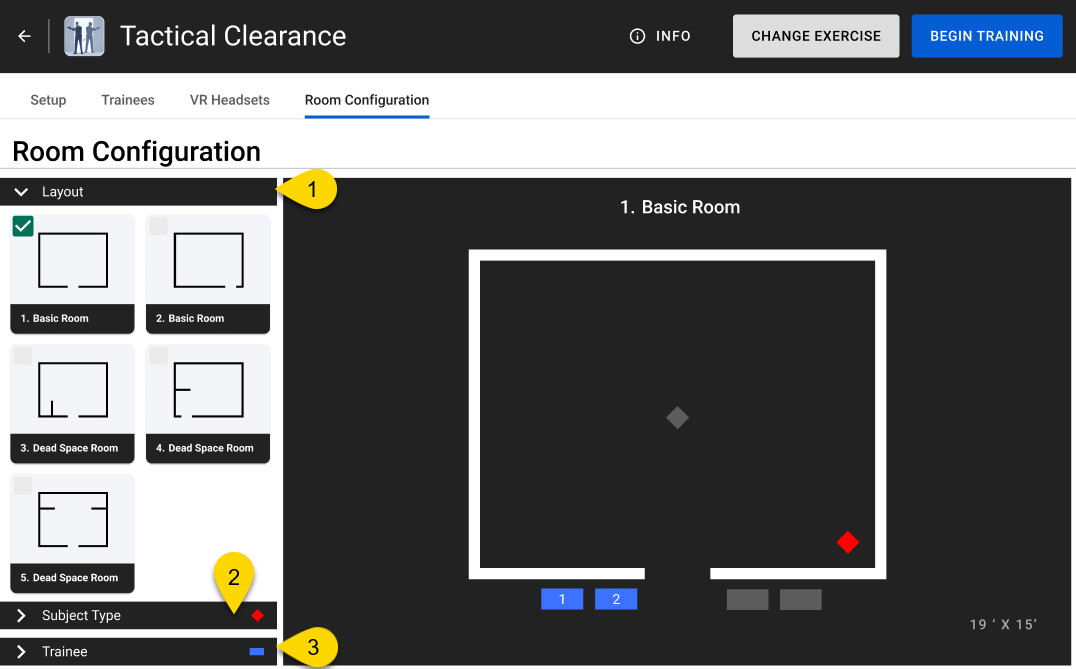Click the red Subject Type color swatch
Image resolution: width=1076 pixels, height=669 pixels.
[x=257, y=616]
